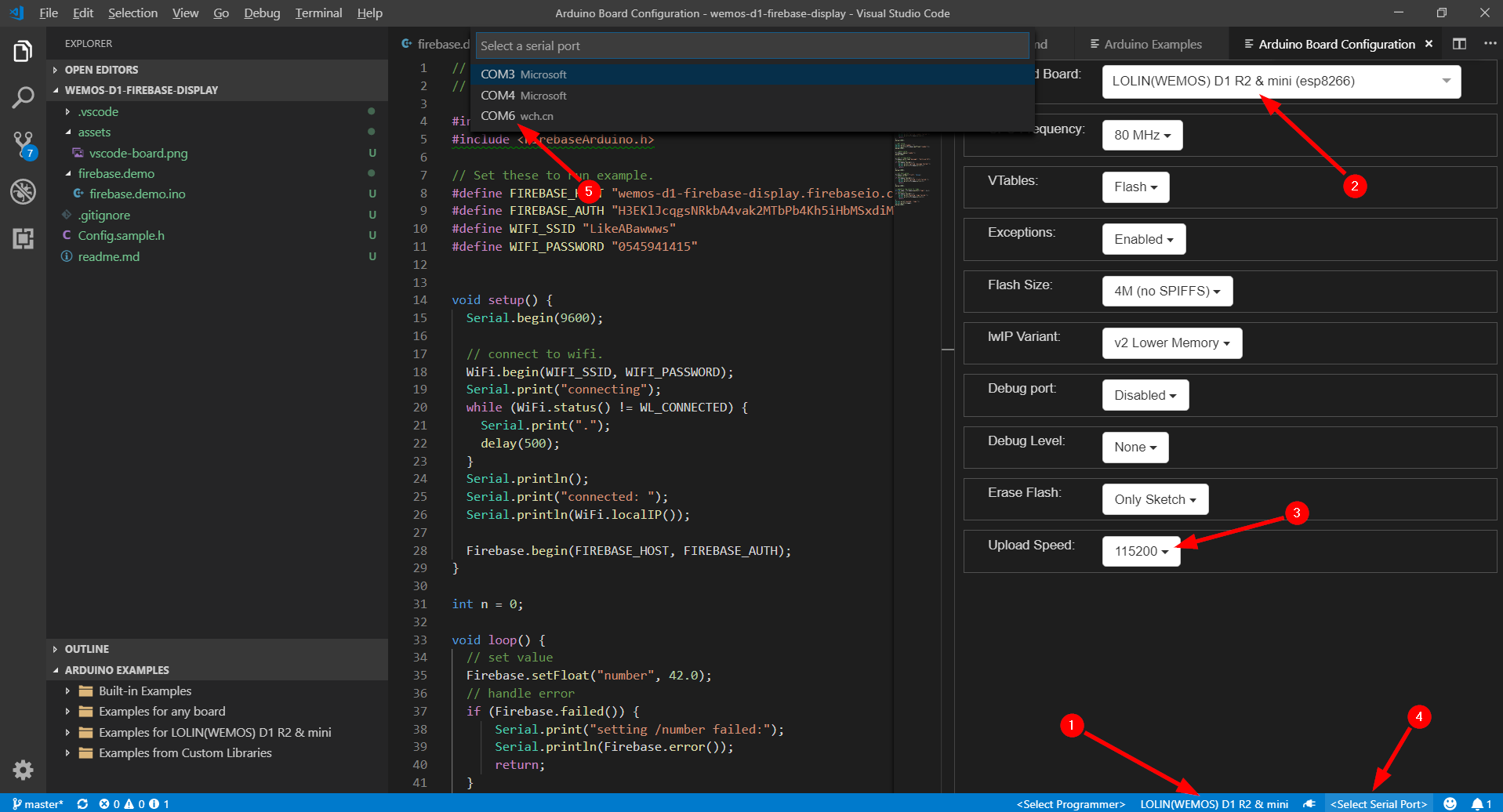Viewport: 1503px width, 812px height.
Task: Open the Flash Size 4M dropdown
Action: (x=1167, y=291)
